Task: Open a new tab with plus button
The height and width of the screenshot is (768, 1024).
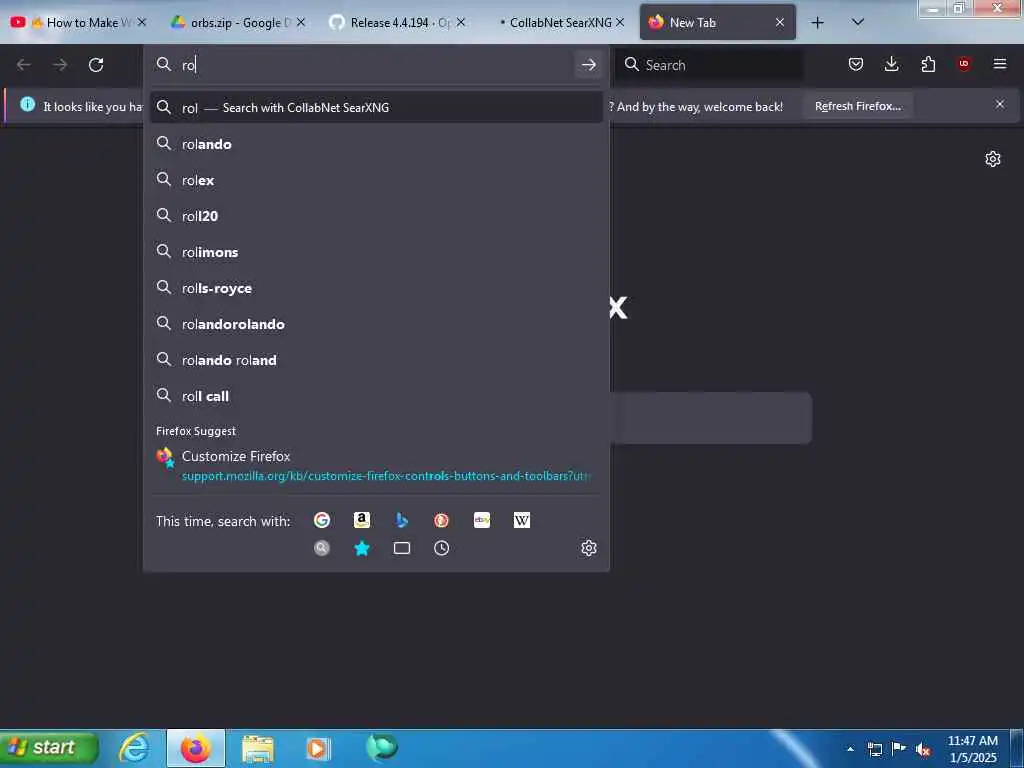Action: click(817, 23)
